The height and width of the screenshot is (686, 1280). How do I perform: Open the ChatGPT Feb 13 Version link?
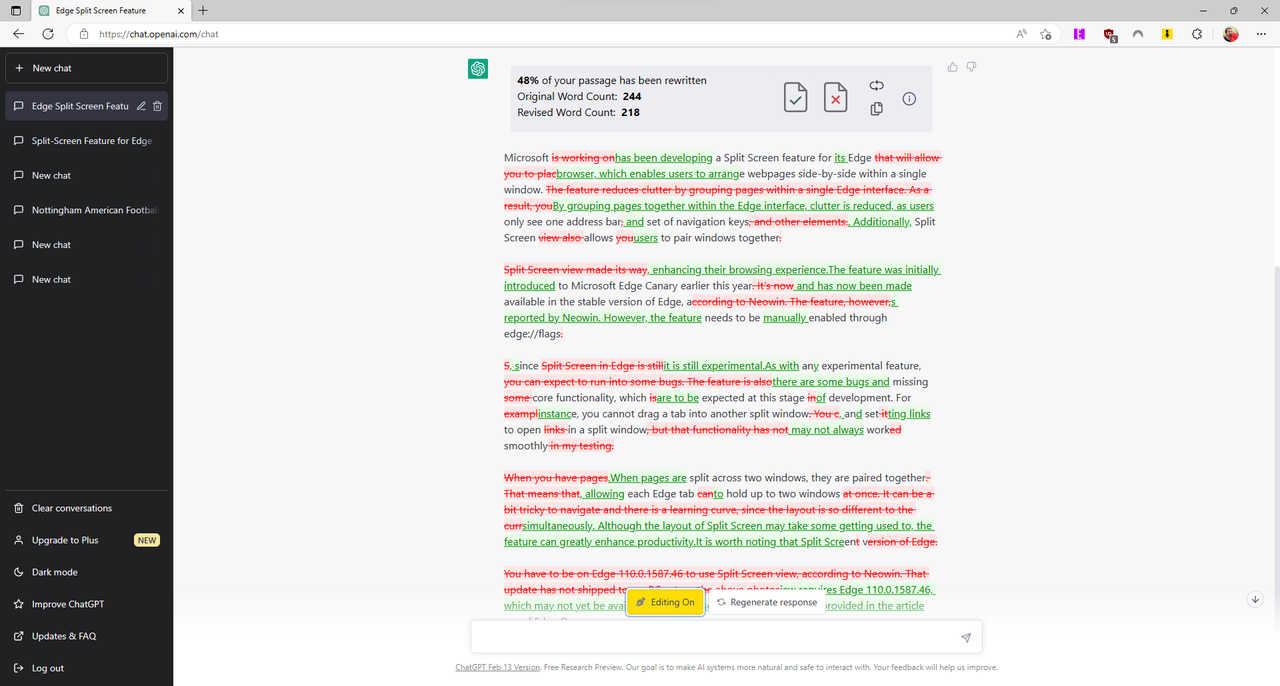click(x=498, y=667)
